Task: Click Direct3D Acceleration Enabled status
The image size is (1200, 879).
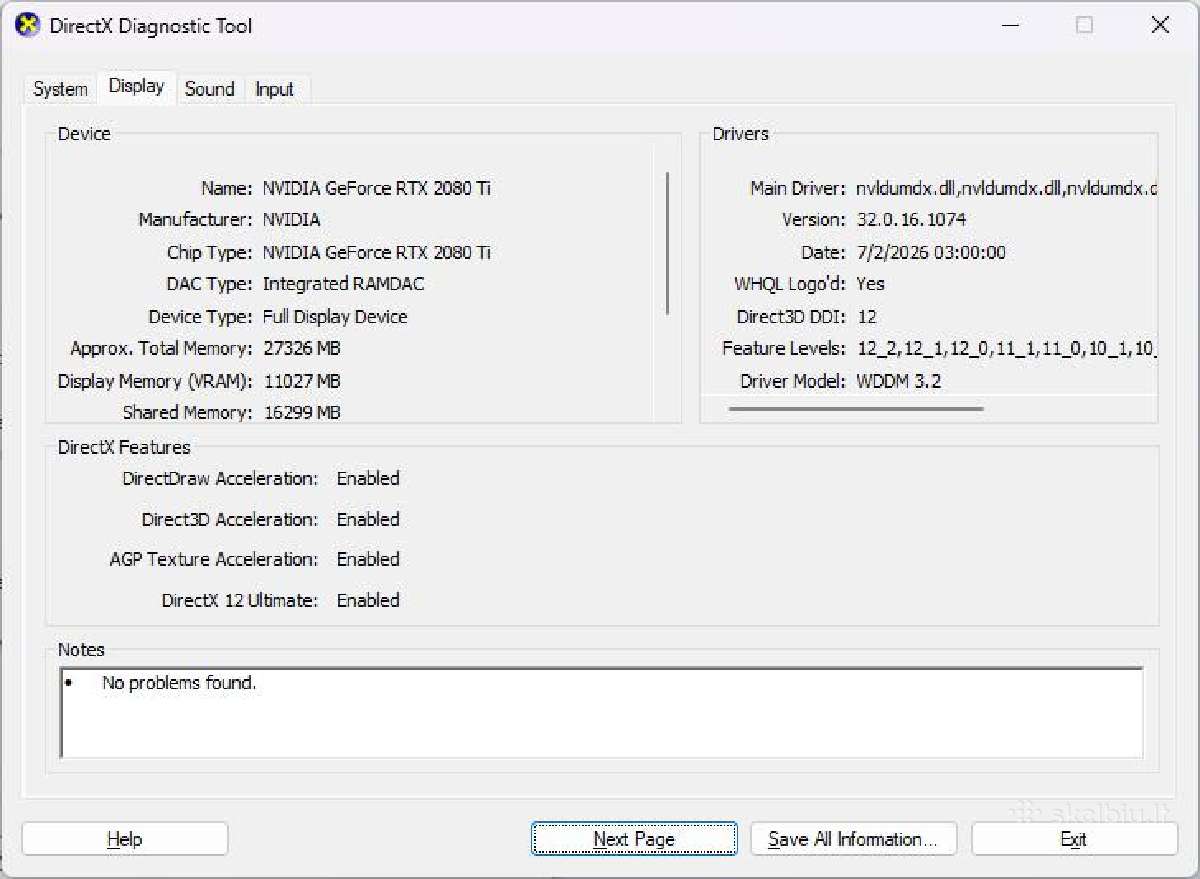Action: [x=368, y=519]
